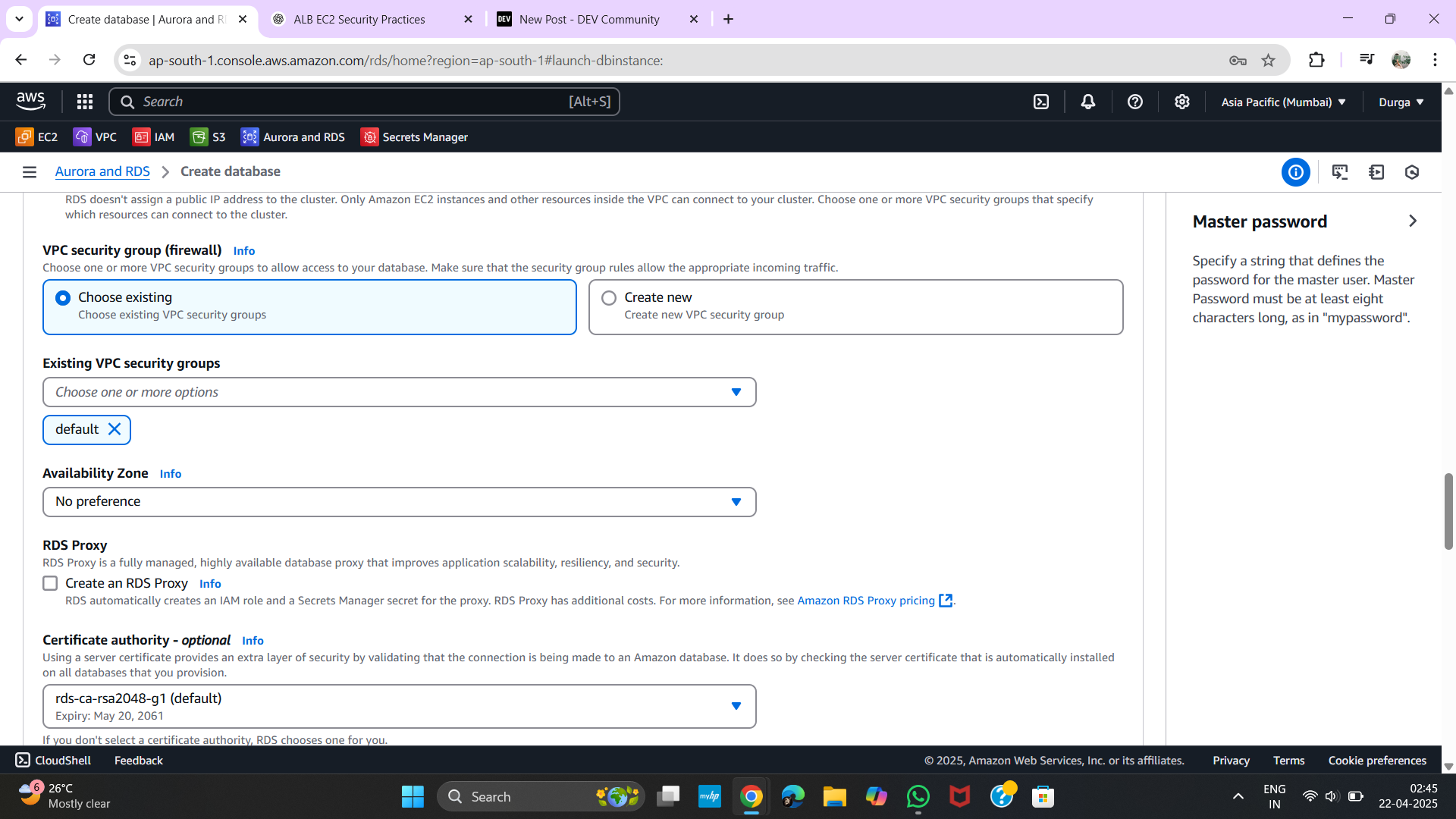
Task: Open the AWS support help icon
Action: [x=1135, y=102]
